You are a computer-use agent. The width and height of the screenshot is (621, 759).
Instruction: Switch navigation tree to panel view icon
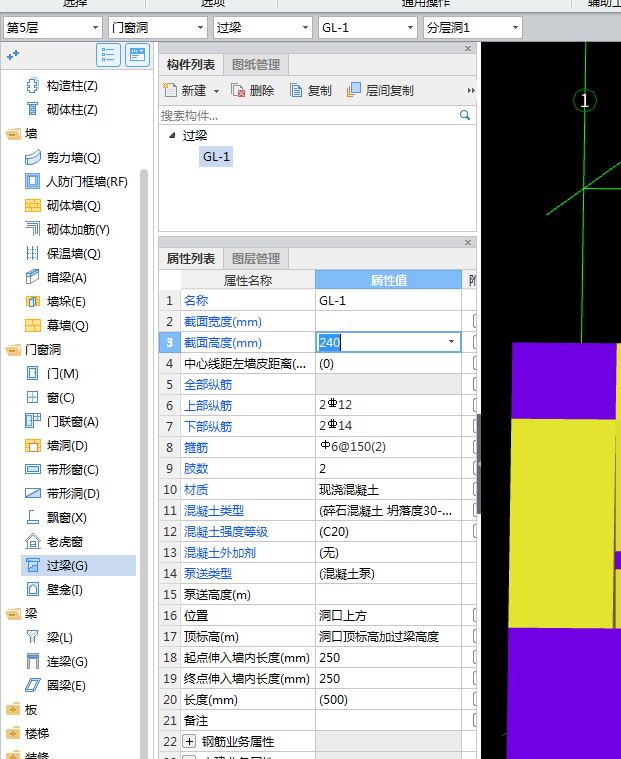pos(137,55)
